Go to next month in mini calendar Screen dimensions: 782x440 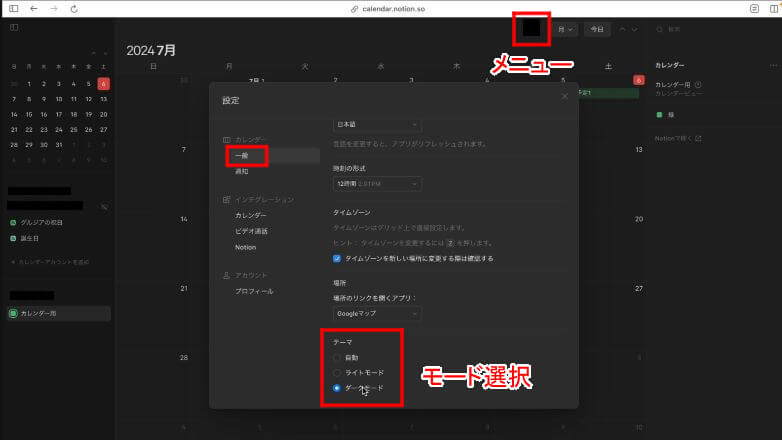[x=105, y=53]
